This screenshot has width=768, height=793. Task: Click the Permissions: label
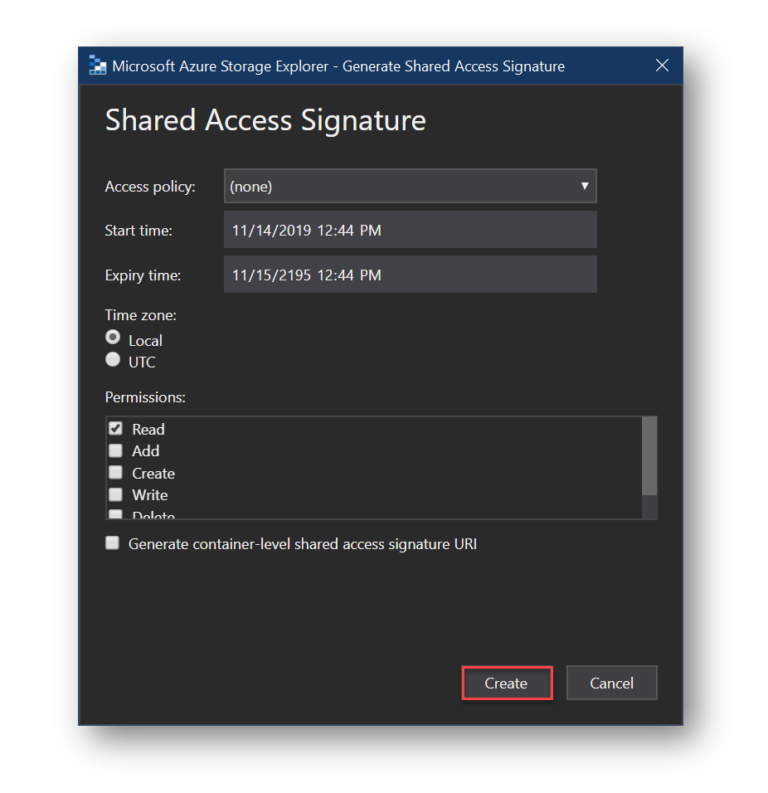click(x=145, y=398)
